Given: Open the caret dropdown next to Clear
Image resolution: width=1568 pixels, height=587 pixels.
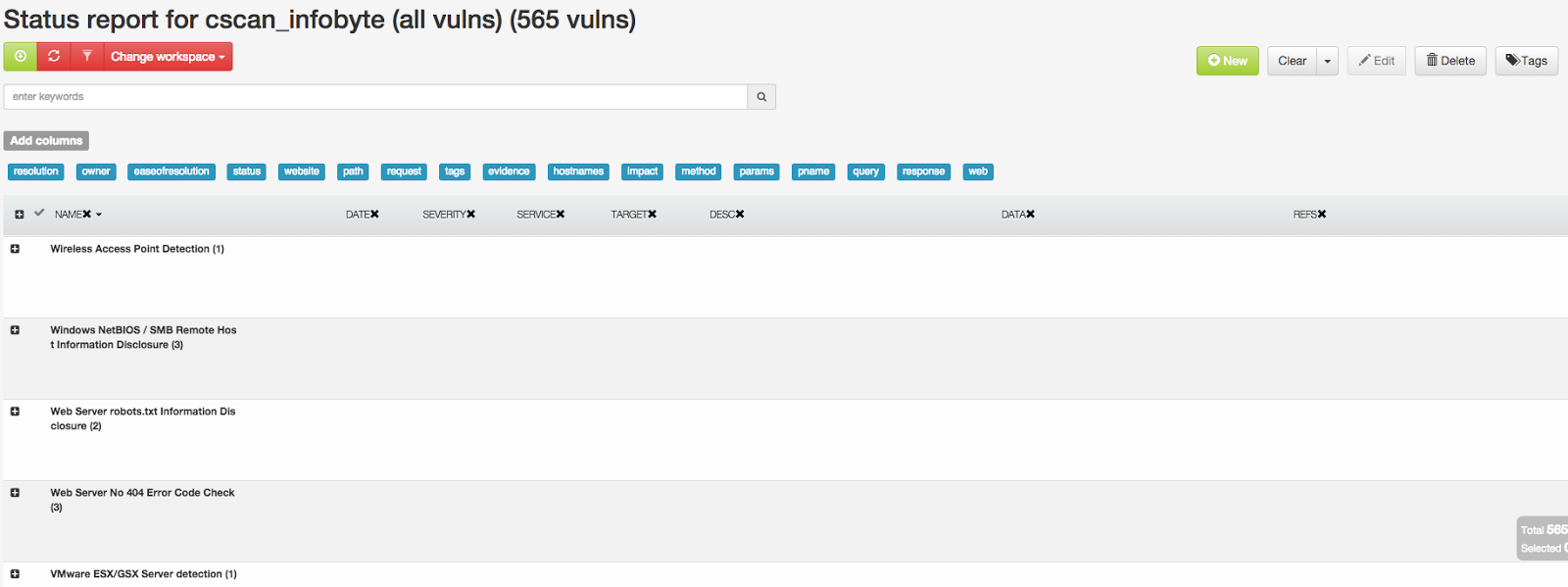Looking at the screenshot, I should tap(1328, 61).
